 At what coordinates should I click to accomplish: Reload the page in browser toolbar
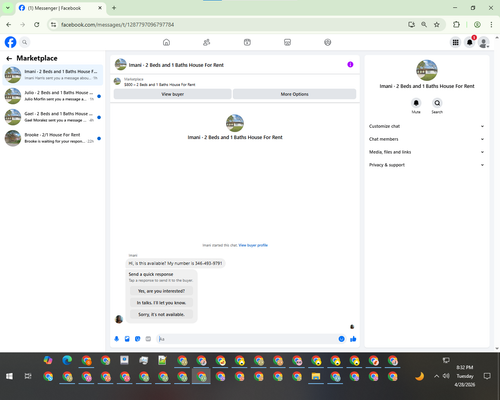(37, 25)
